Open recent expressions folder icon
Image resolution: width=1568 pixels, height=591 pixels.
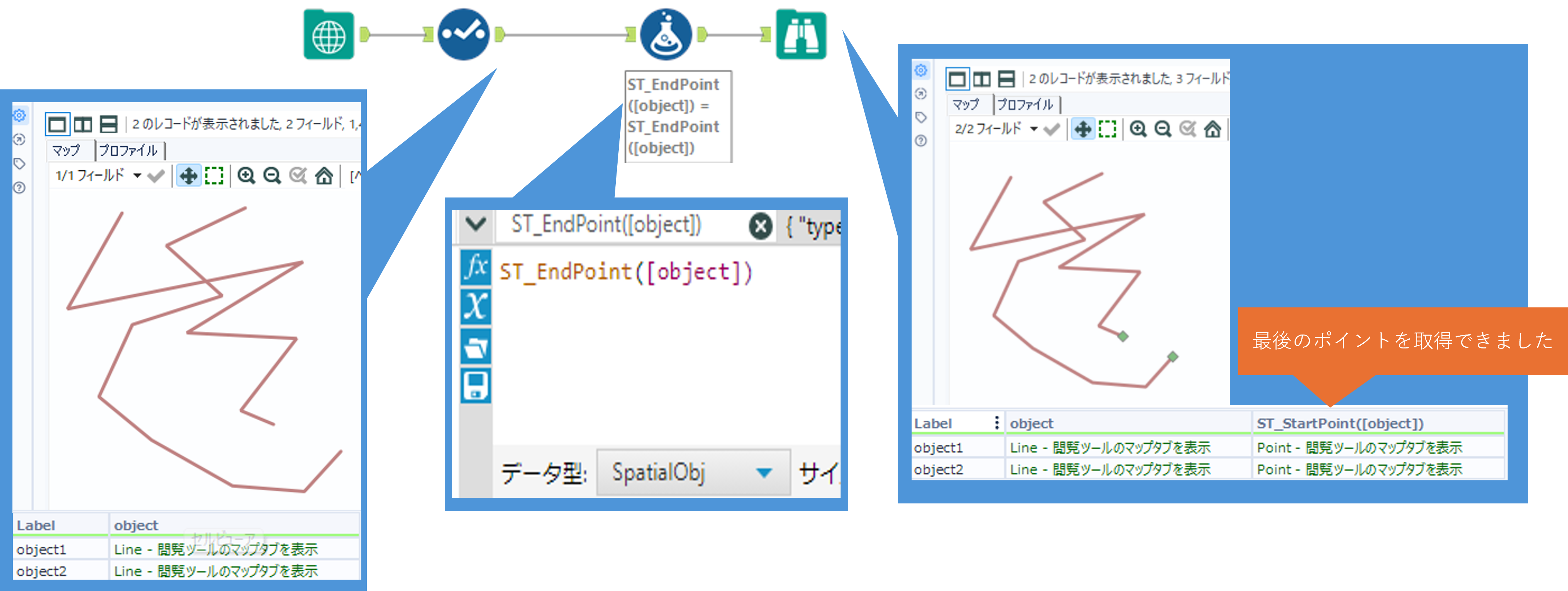coord(476,347)
